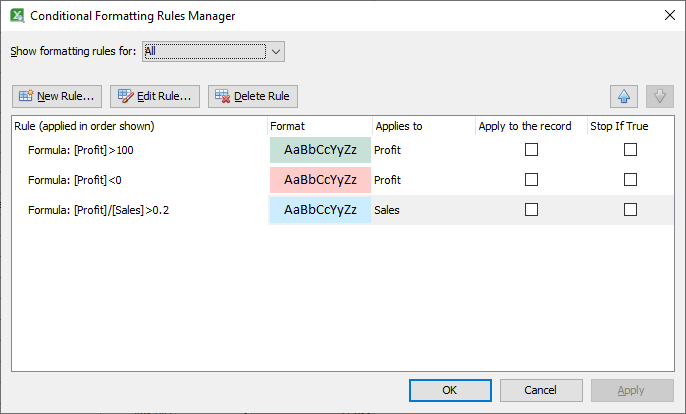Screen dimensions: 686x414
Task: Tick Stop If True for Profit>100 rule
Action: click(630, 150)
